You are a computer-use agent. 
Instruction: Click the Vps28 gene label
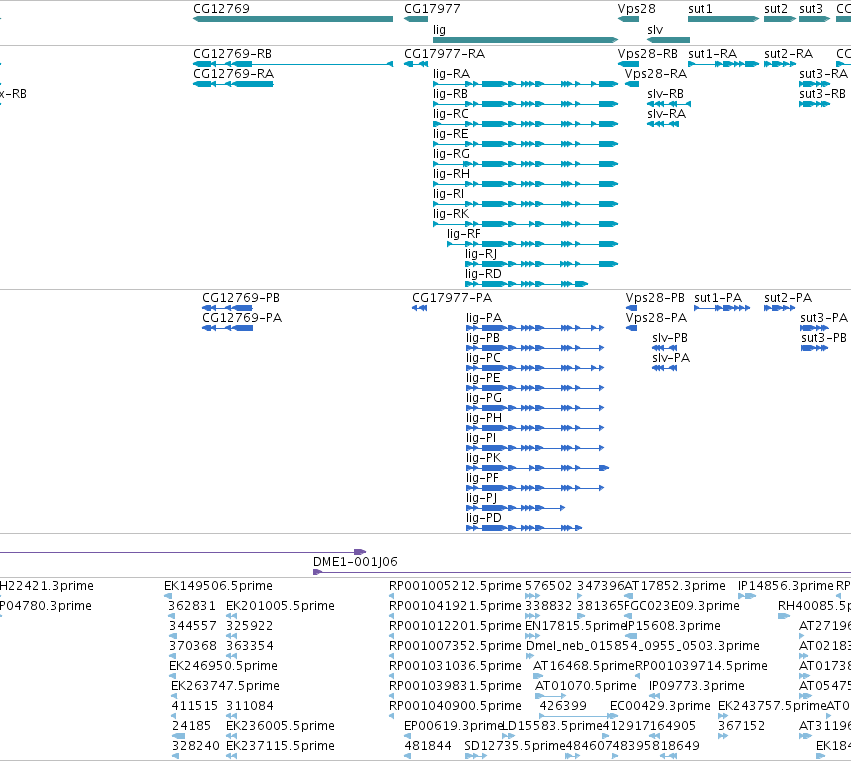click(x=637, y=9)
